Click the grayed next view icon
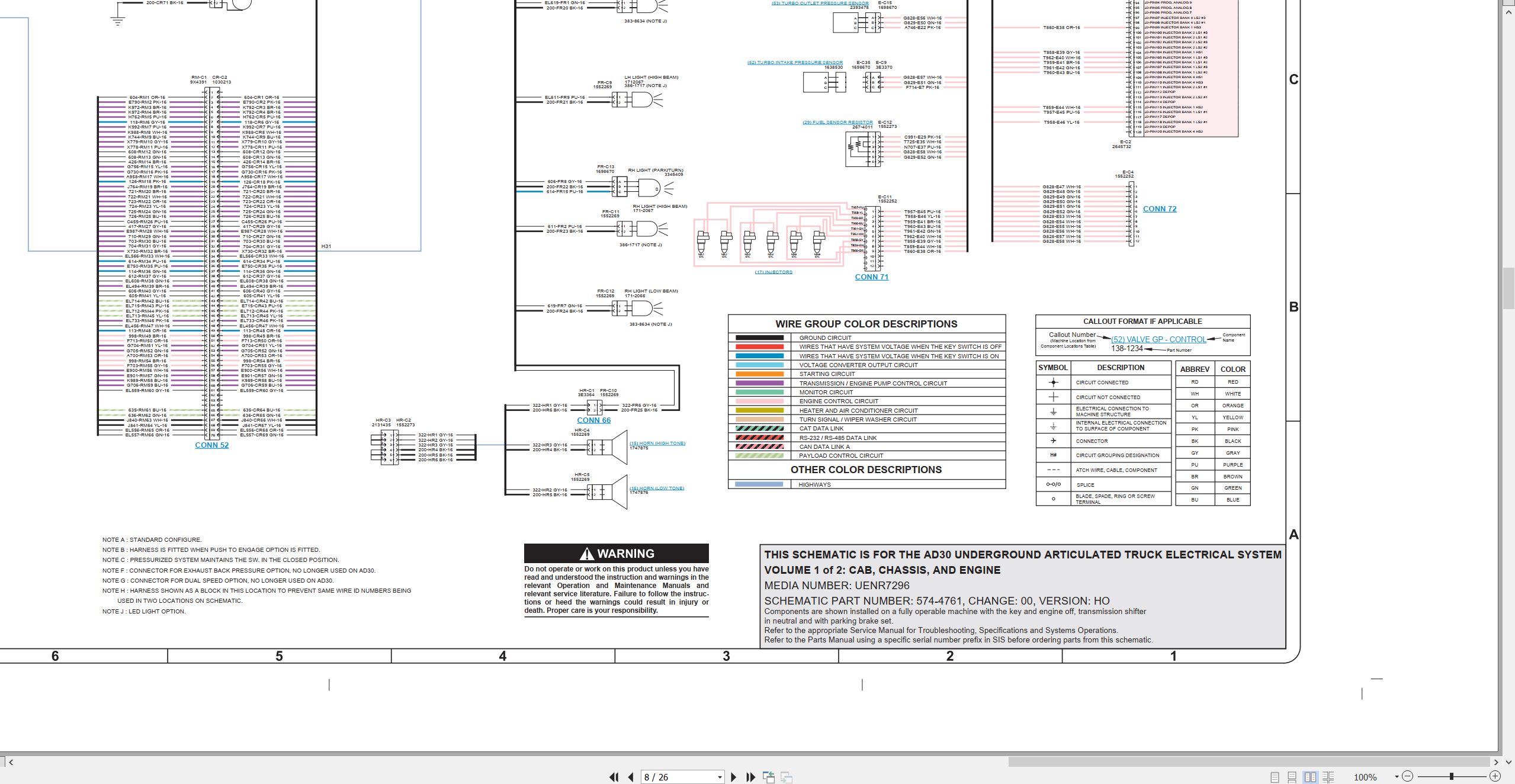The height and width of the screenshot is (784, 1515). click(x=787, y=777)
